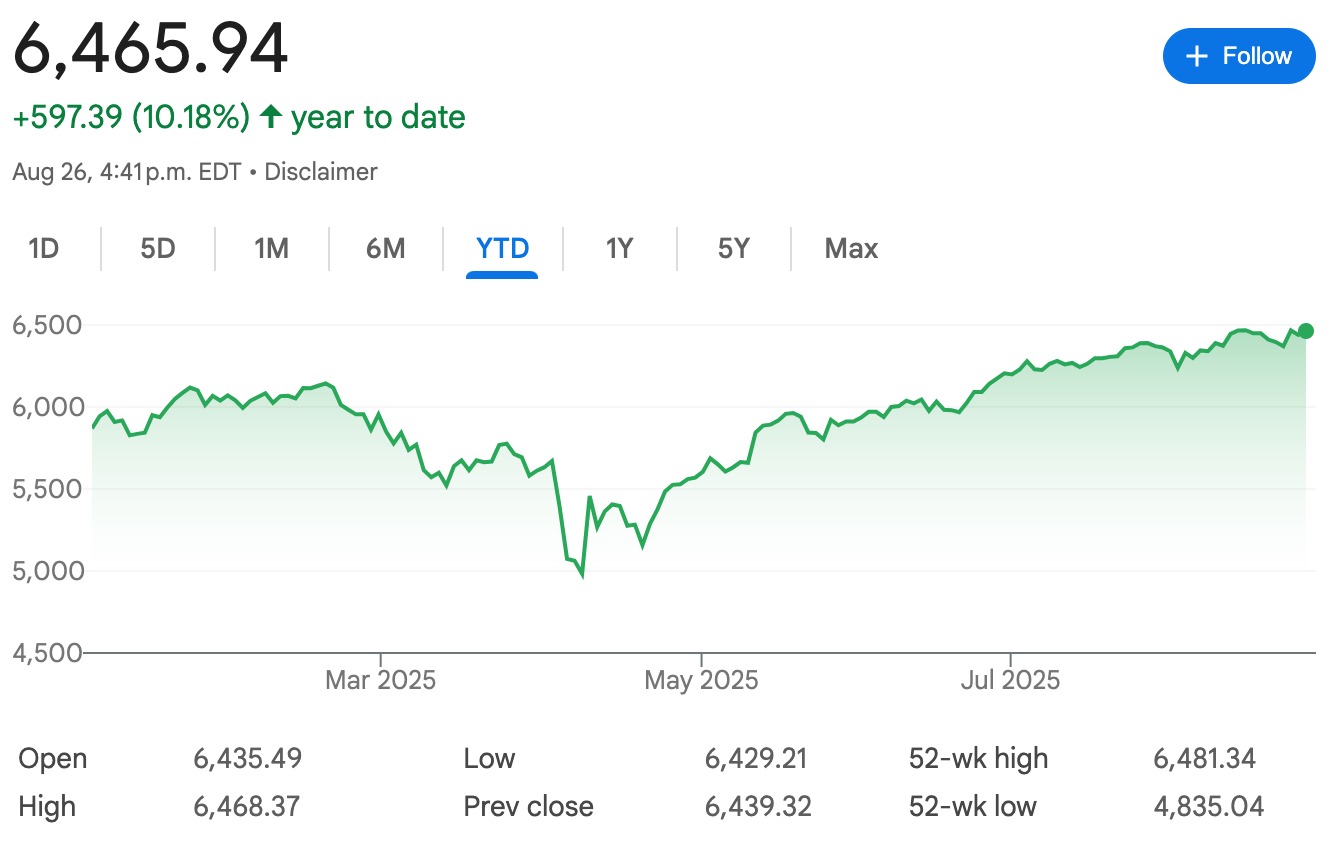This screenshot has width=1338, height=850.
Task: Open the Disclaimer link
Action: click(x=321, y=172)
